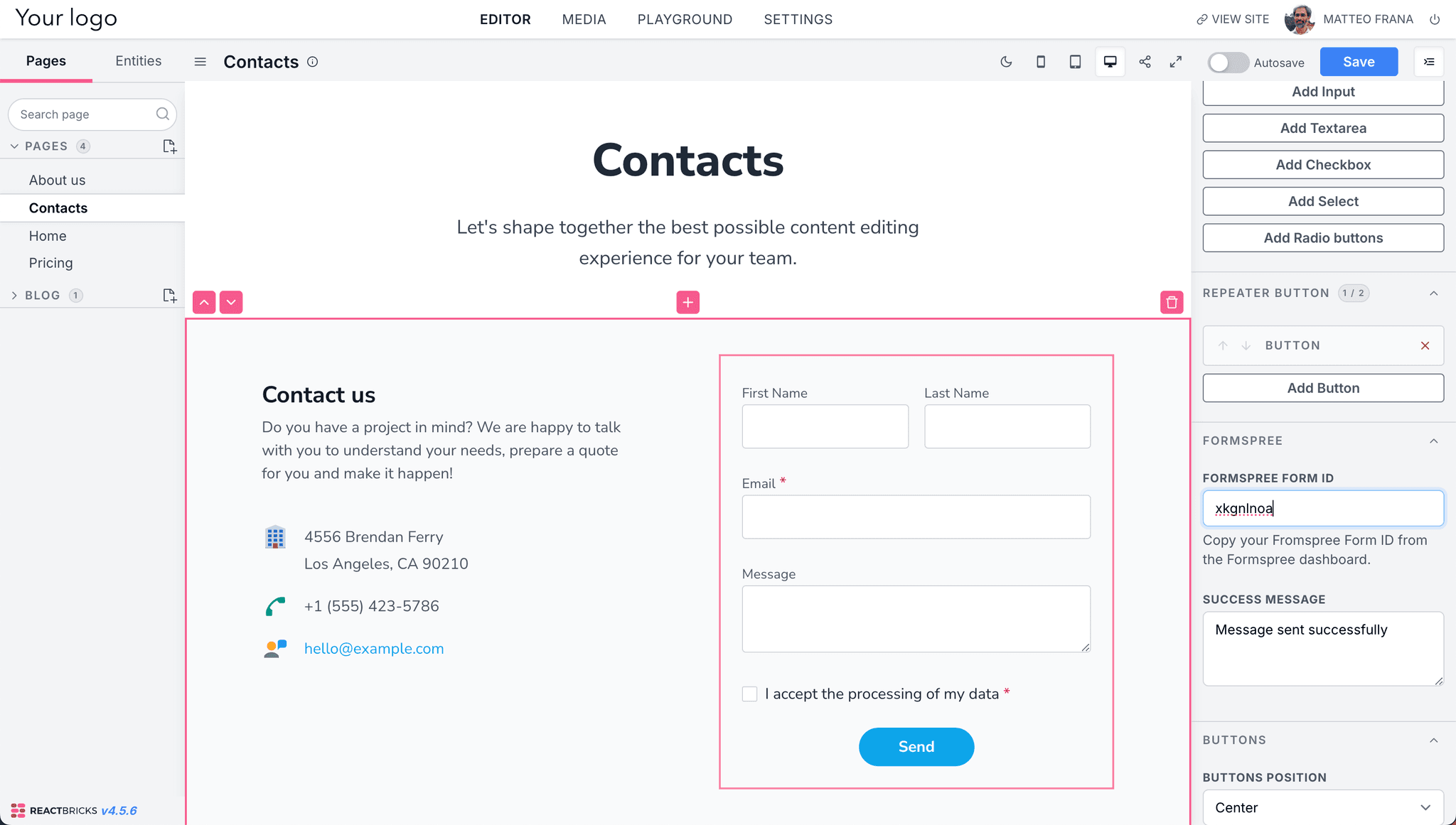The image size is (1456, 825).
Task: Collapse the REPEATER BUTTON section
Action: pyautogui.click(x=1432, y=293)
